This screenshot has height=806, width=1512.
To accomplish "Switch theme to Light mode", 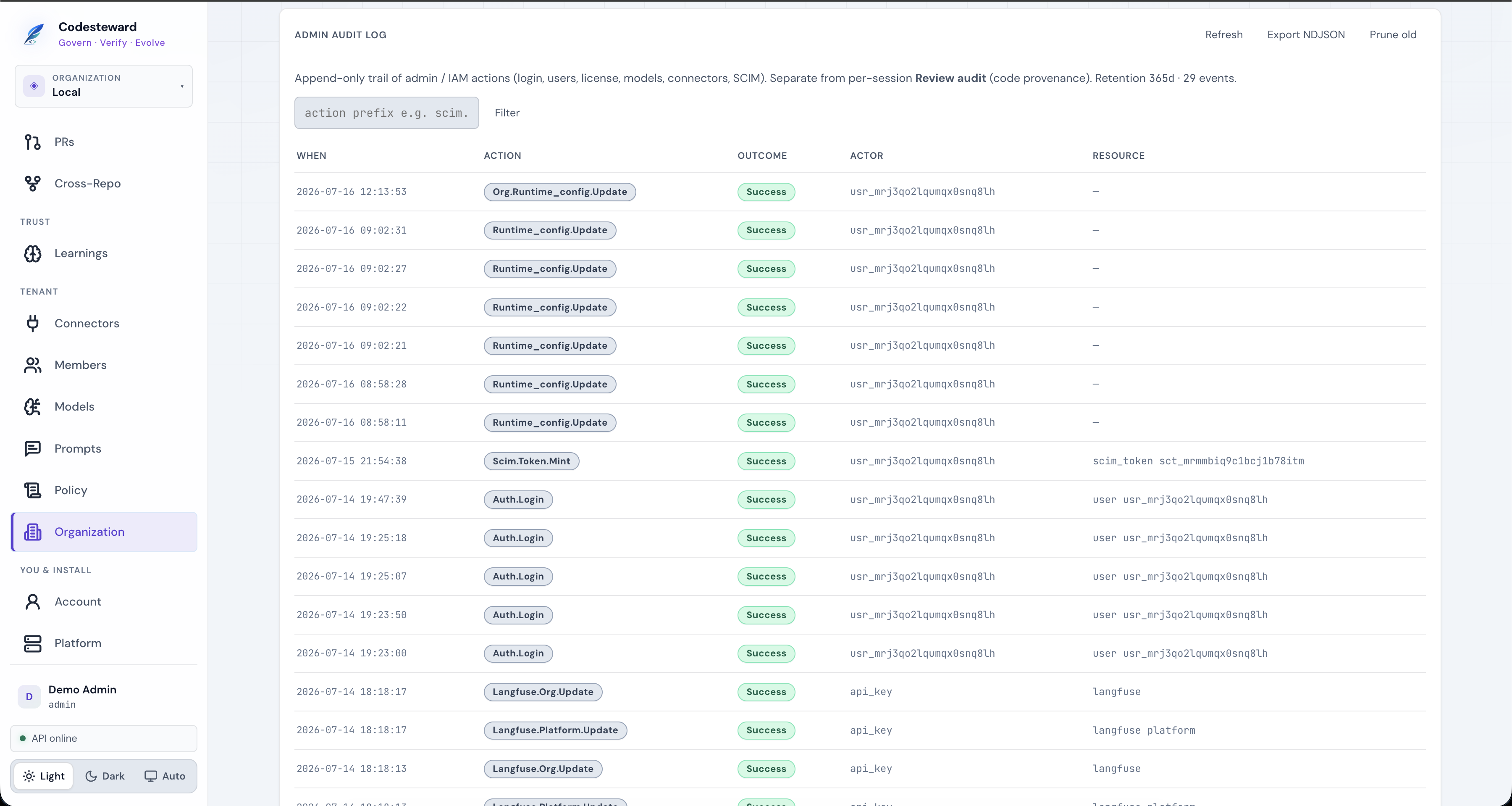I will coord(44,776).
